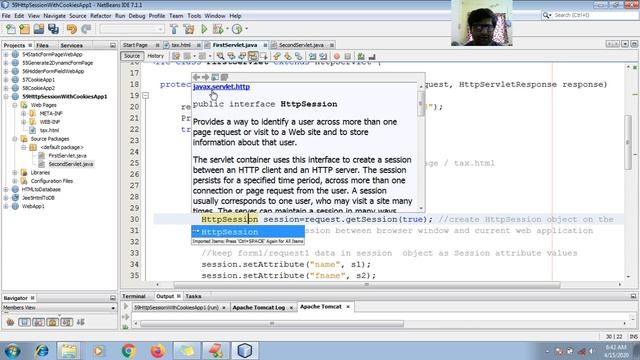Click the Build Project hammer icon
Image resolution: width=640 pixels, height=360 pixels.
174,29
